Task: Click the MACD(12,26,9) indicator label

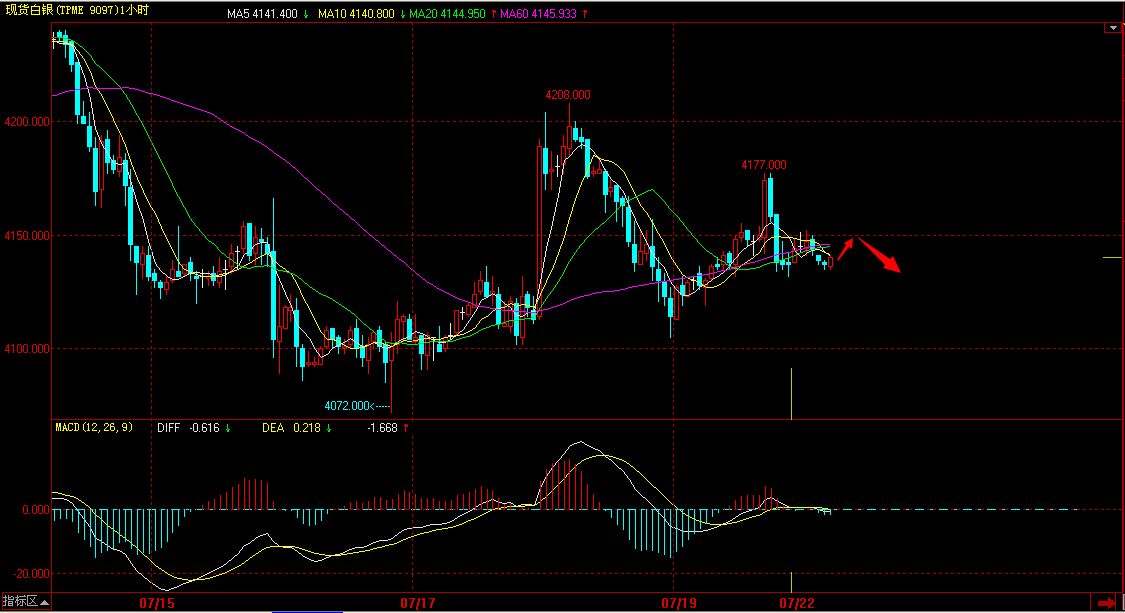Action: [94, 427]
